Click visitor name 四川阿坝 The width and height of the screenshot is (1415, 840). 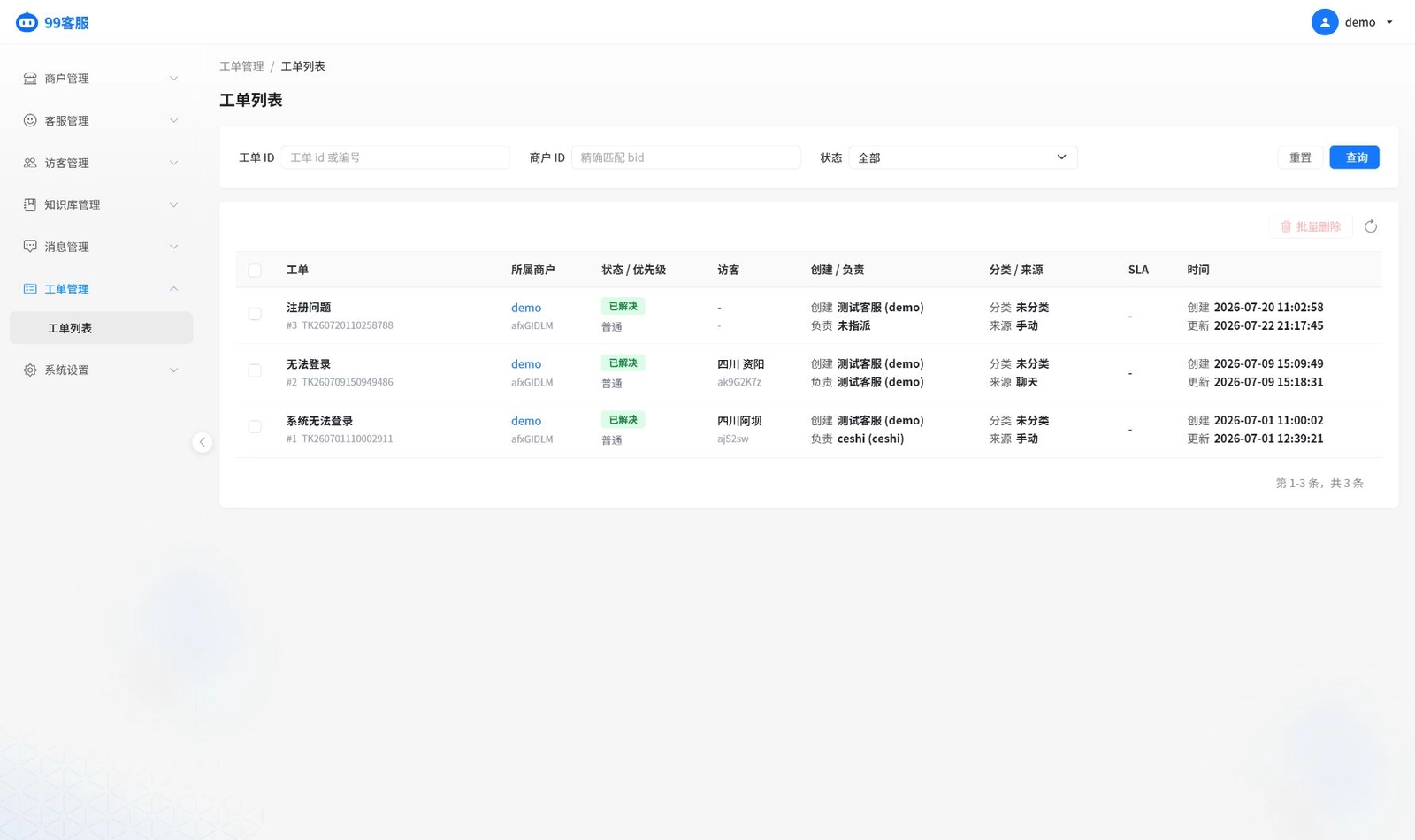(x=739, y=421)
